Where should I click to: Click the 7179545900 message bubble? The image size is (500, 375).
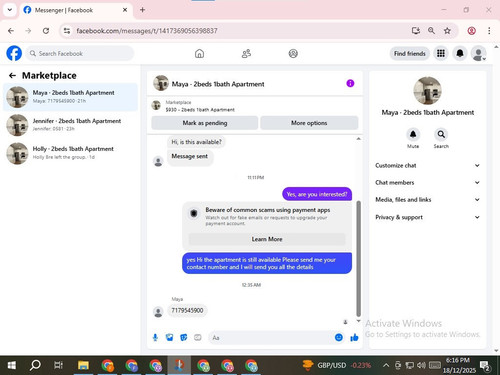pos(187,311)
